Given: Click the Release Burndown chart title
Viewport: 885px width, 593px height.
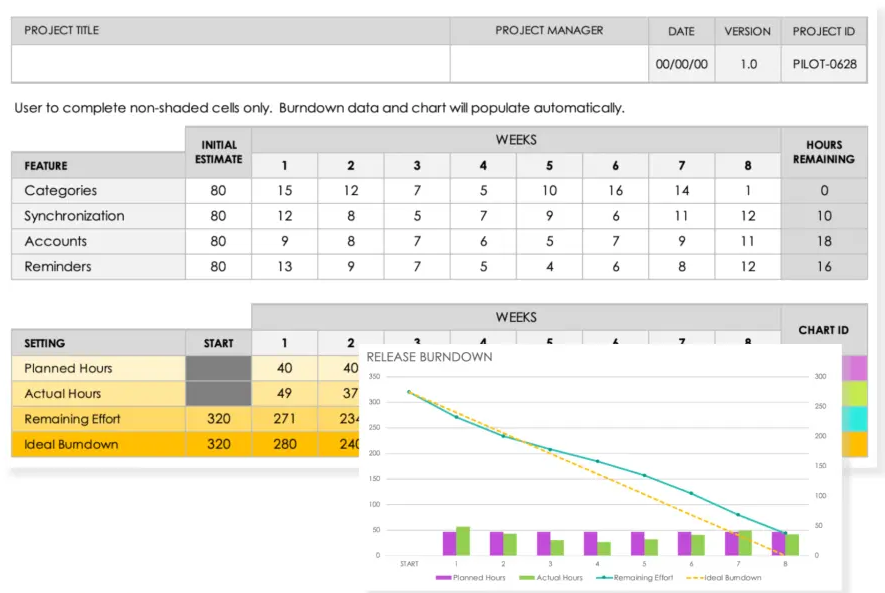Looking at the screenshot, I should click(x=429, y=357).
